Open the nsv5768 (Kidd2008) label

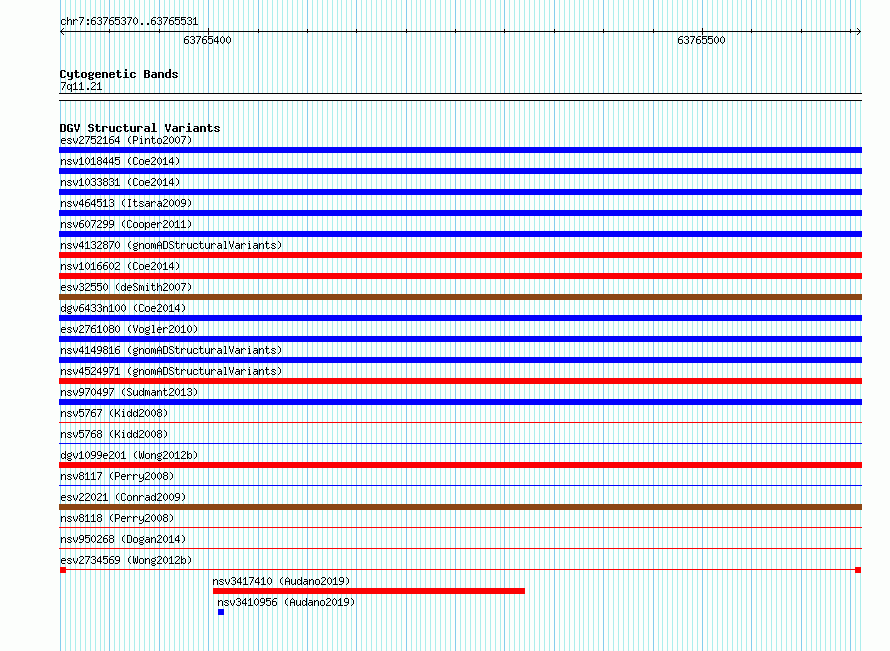pos(114,434)
